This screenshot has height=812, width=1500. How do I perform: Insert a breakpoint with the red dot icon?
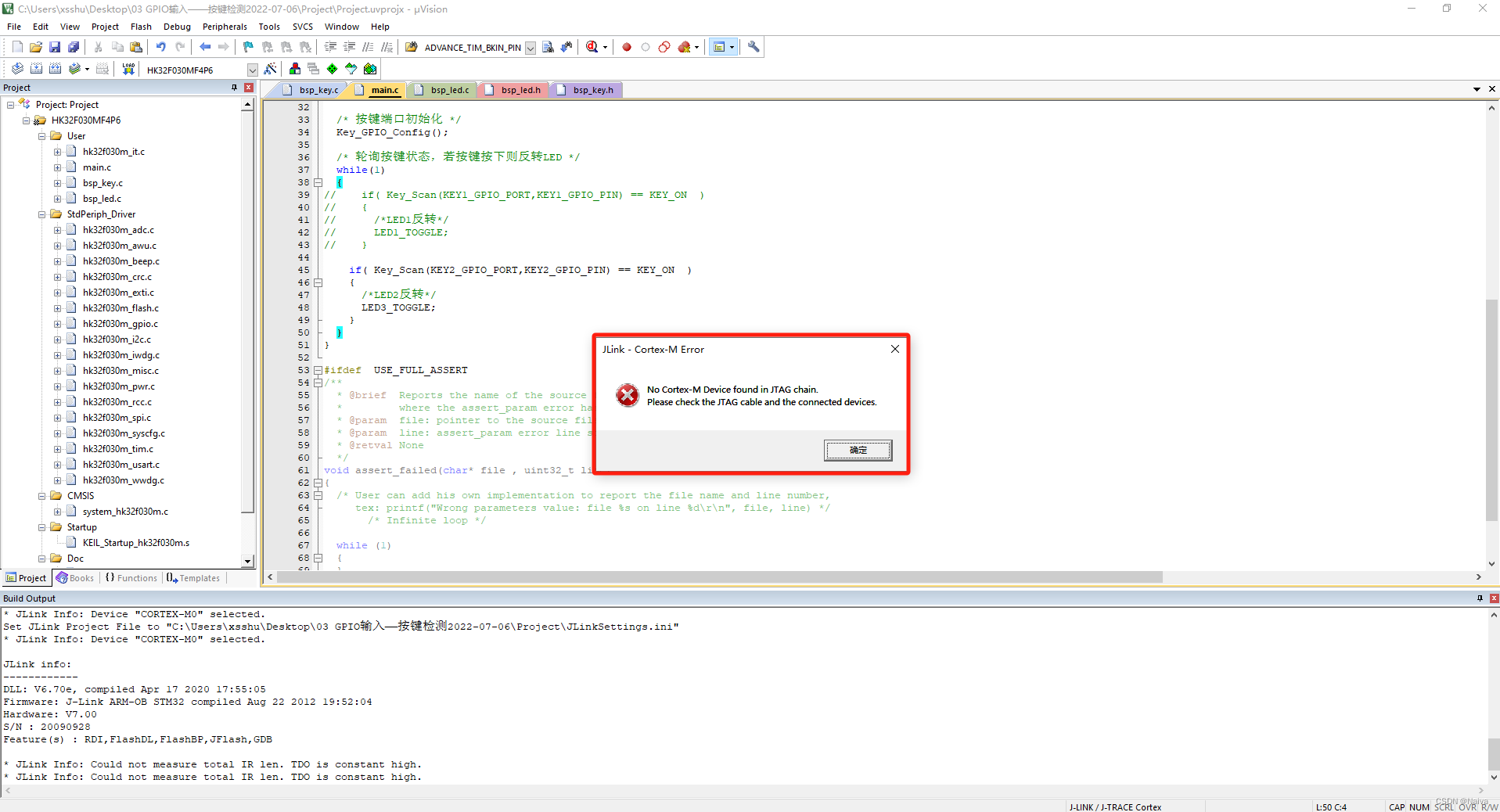[x=626, y=47]
